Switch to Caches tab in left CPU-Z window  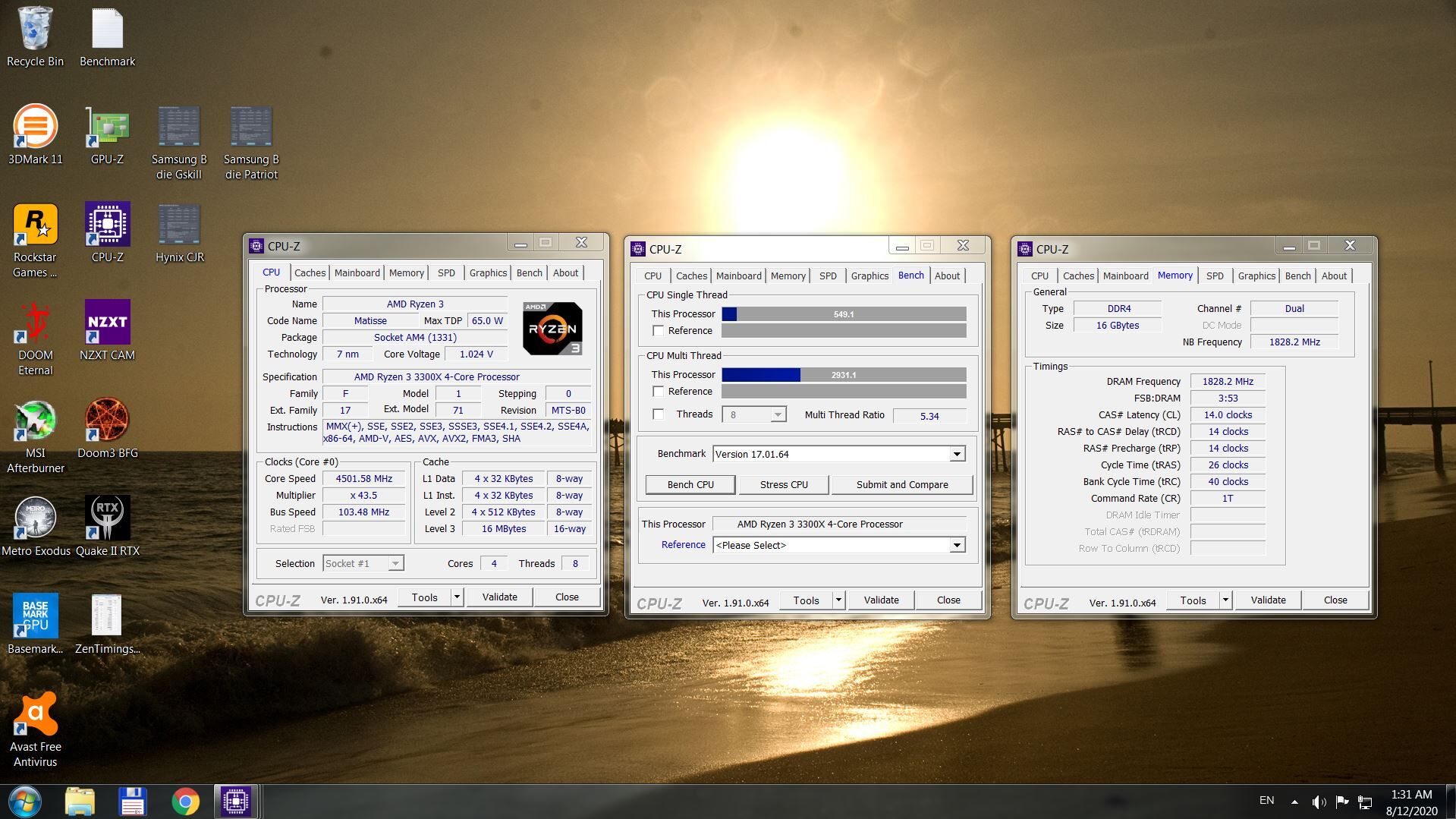tap(310, 273)
